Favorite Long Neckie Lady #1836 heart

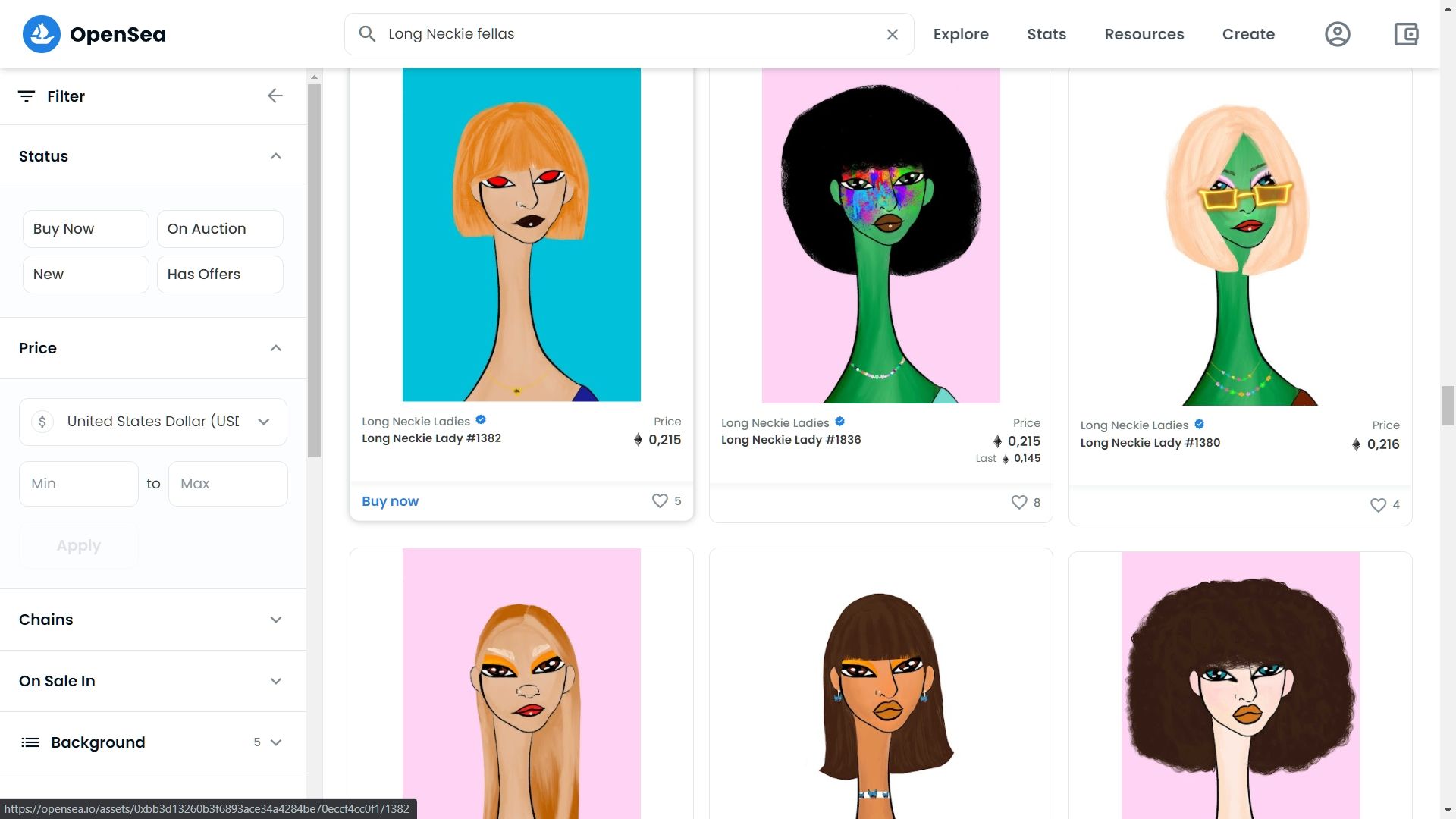click(x=1019, y=502)
